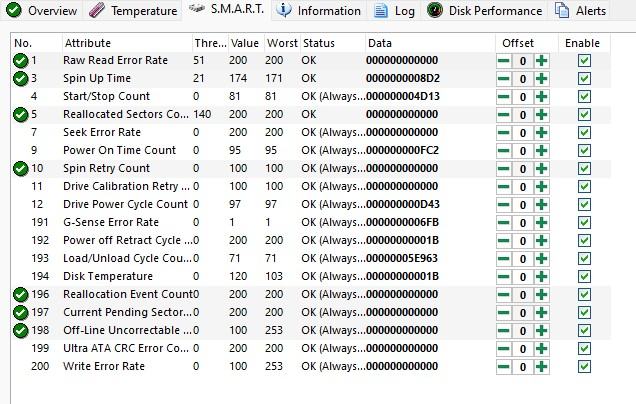Click green check icon for Reallocated Sectors Count
Screen dimensions: 636x404
pyautogui.click(x=20, y=114)
